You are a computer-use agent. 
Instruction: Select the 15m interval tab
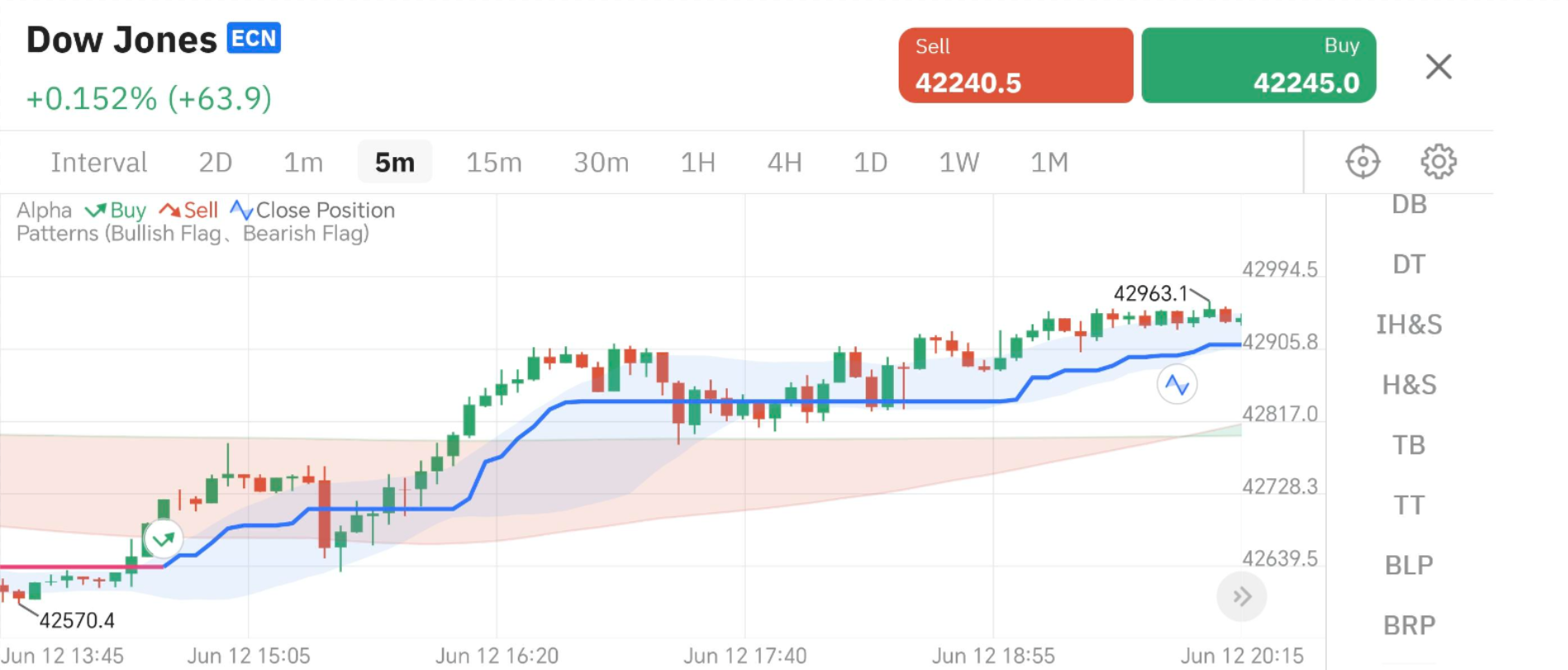pos(493,163)
